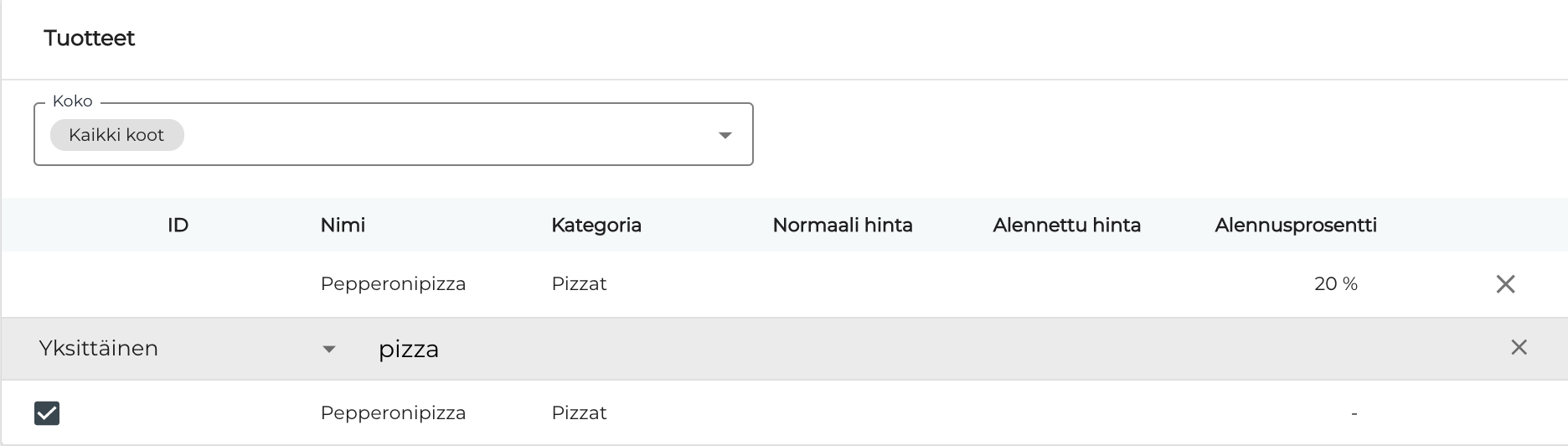
Task: Select the Kaikki koot chip
Action: click(x=116, y=135)
